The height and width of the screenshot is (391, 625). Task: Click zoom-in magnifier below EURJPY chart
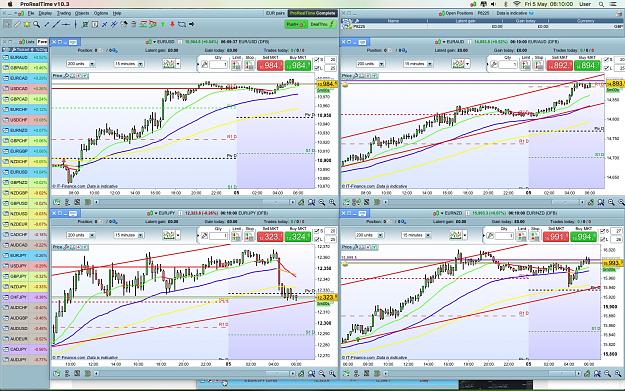(332, 373)
